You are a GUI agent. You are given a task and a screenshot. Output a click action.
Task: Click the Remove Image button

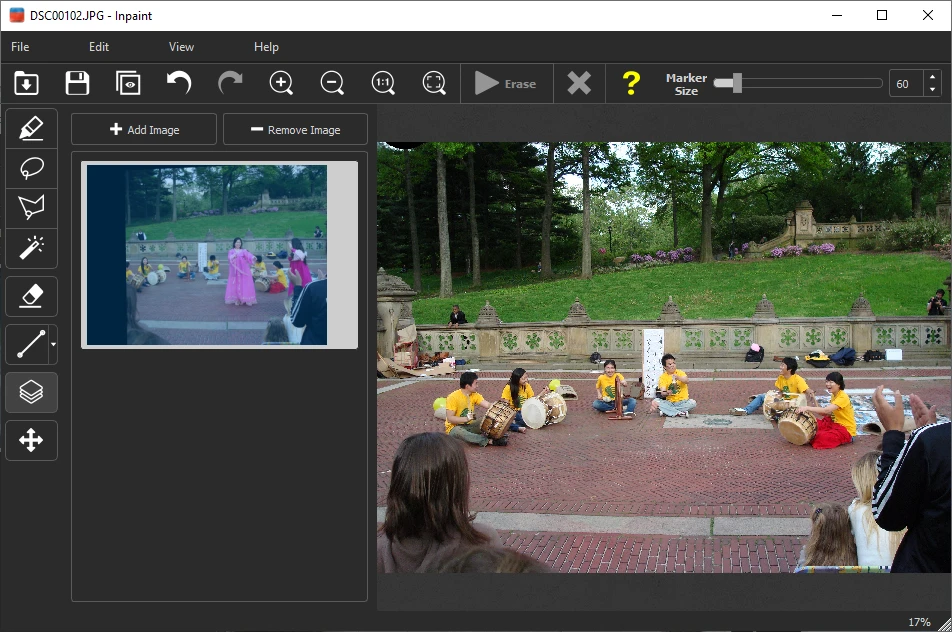tap(295, 130)
